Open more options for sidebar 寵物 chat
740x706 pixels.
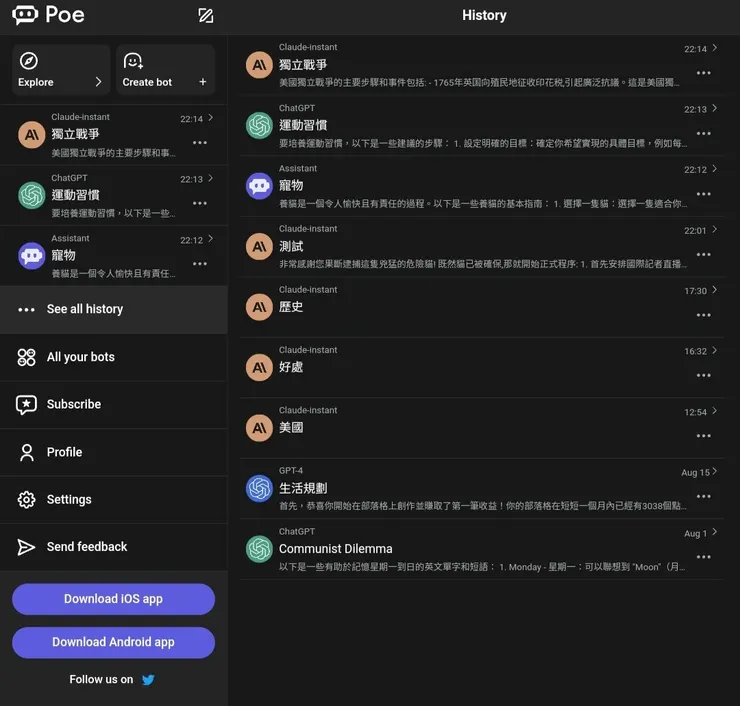pos(200,263)
